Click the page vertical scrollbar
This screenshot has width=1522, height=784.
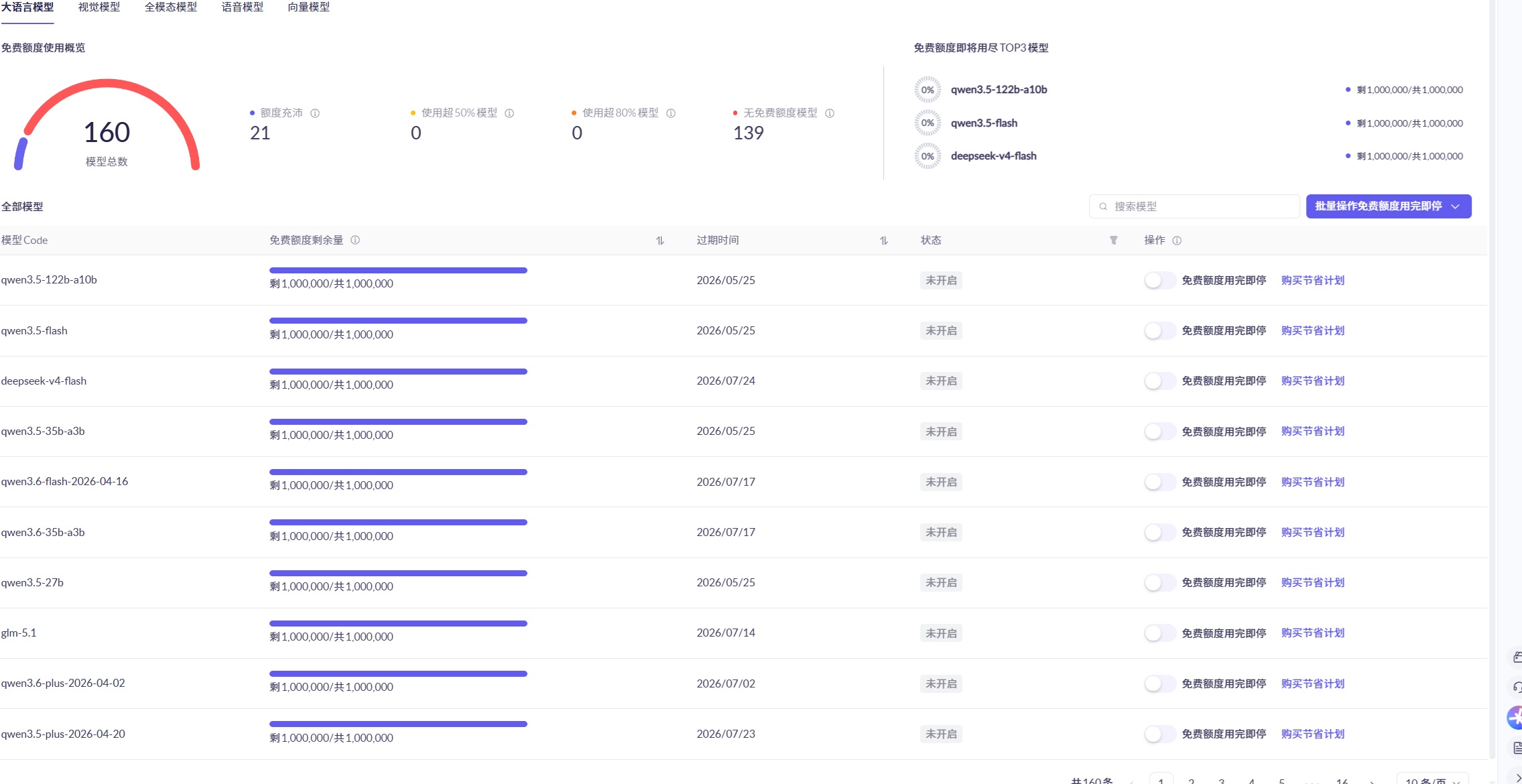pyautogui.click(x=1493, y=379)
